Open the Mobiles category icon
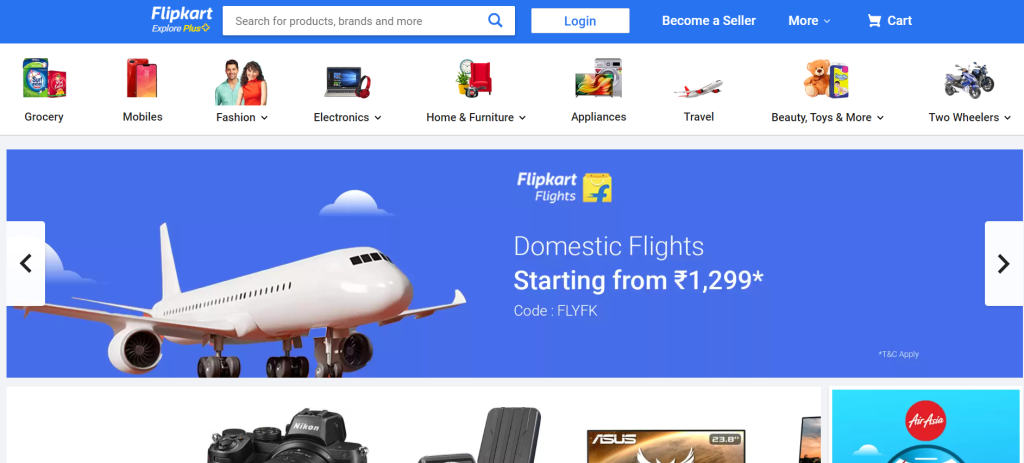 click(x=142, y=78)
